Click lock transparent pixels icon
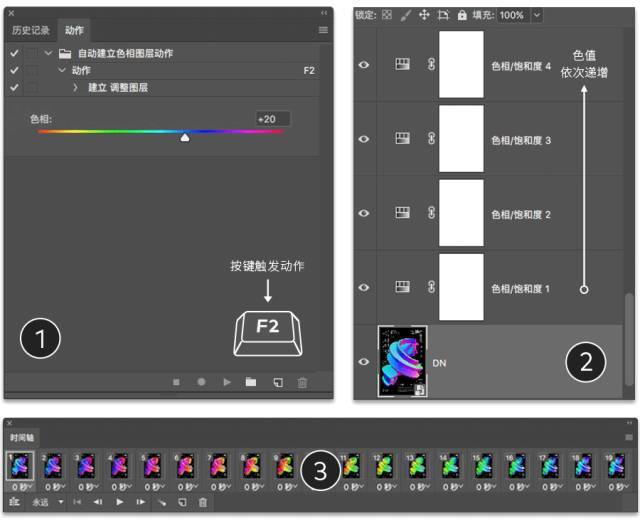This screenshot has width=640, height=523. (387, 15)
